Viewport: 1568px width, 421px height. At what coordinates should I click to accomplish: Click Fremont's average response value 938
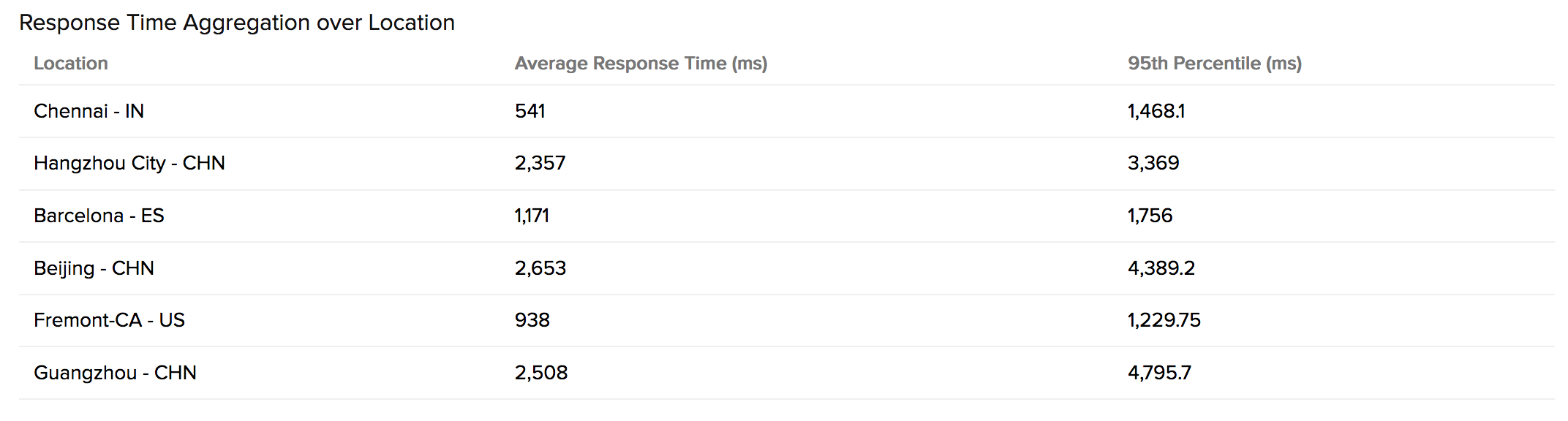pyautogui.click(x=532, y=320)
